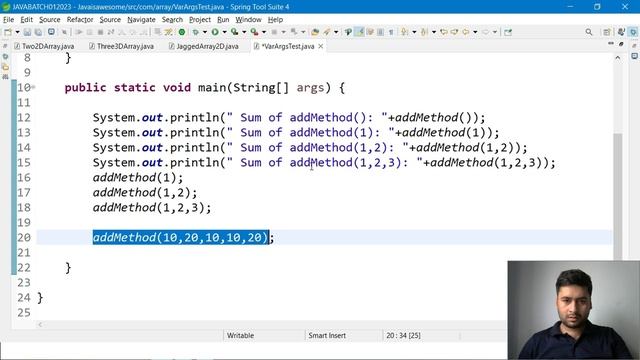Click Smart Insert in status bar
Image resolution: width=640 pixels, height=360 pixels.
pos(327,336)
